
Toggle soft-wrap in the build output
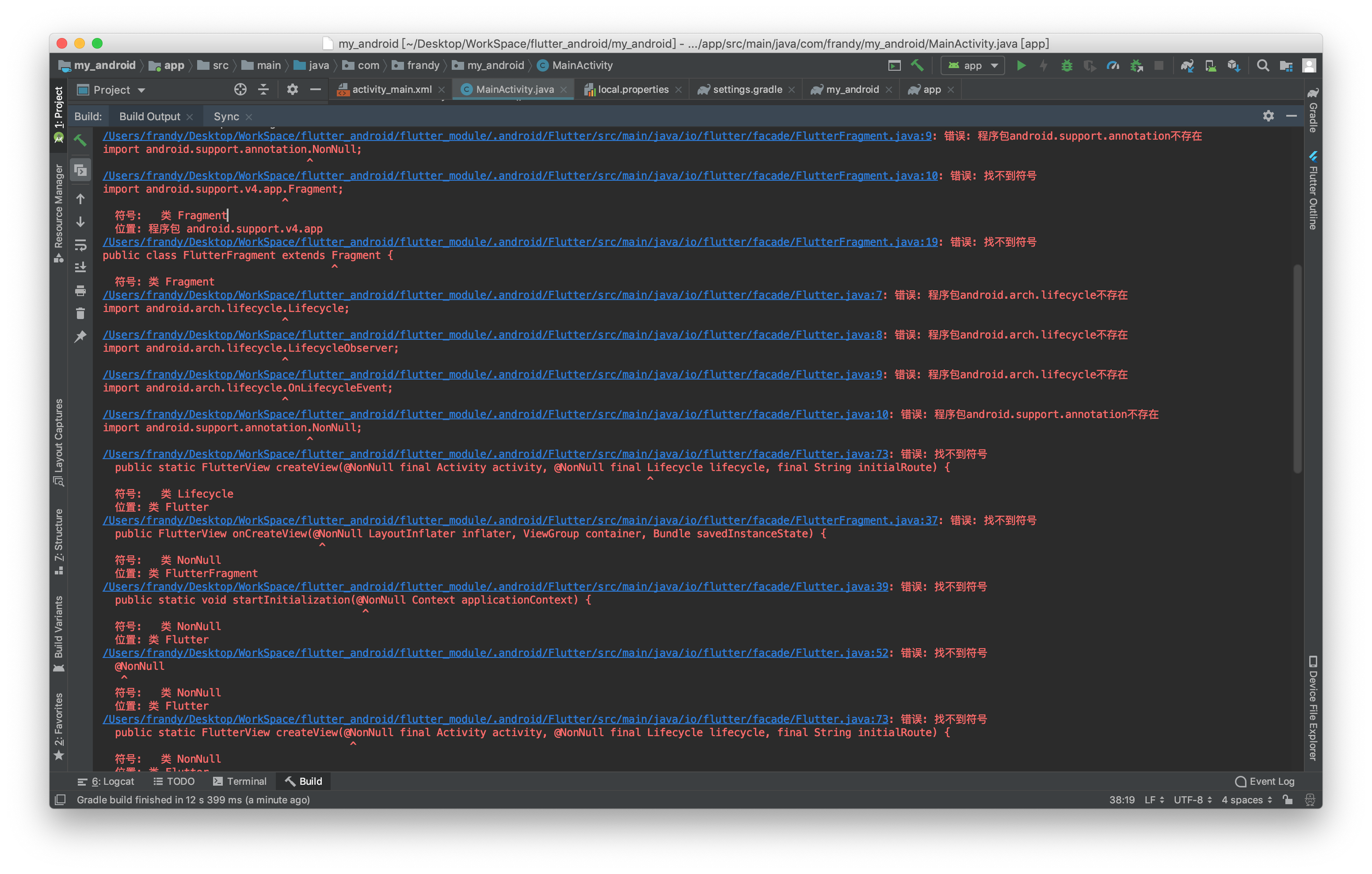(x=80, y=244)
